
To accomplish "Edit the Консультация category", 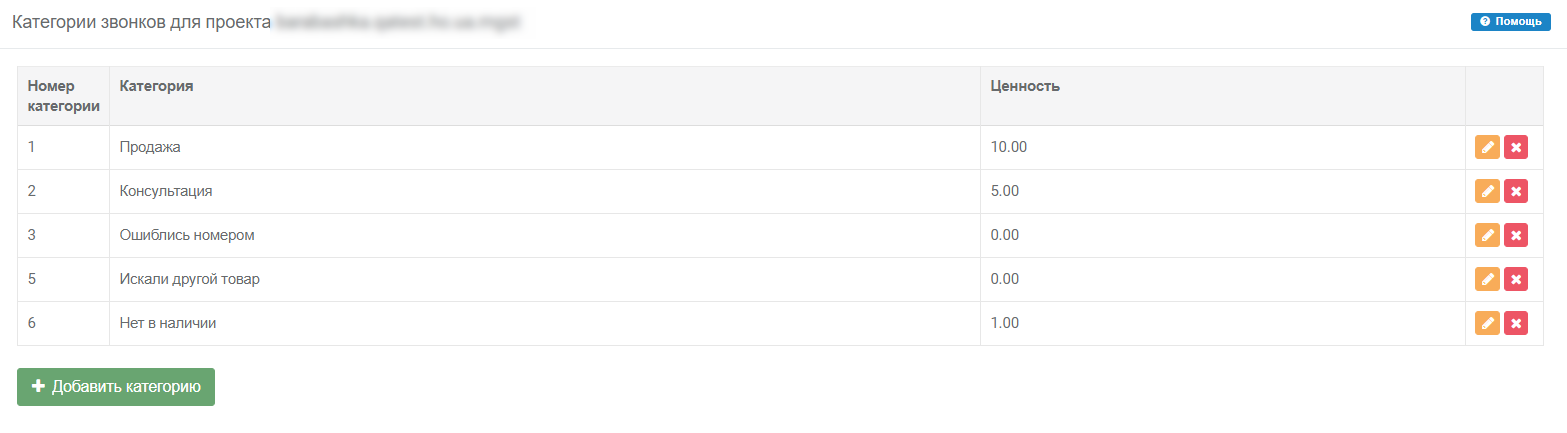I will (x=1487, y=192).
